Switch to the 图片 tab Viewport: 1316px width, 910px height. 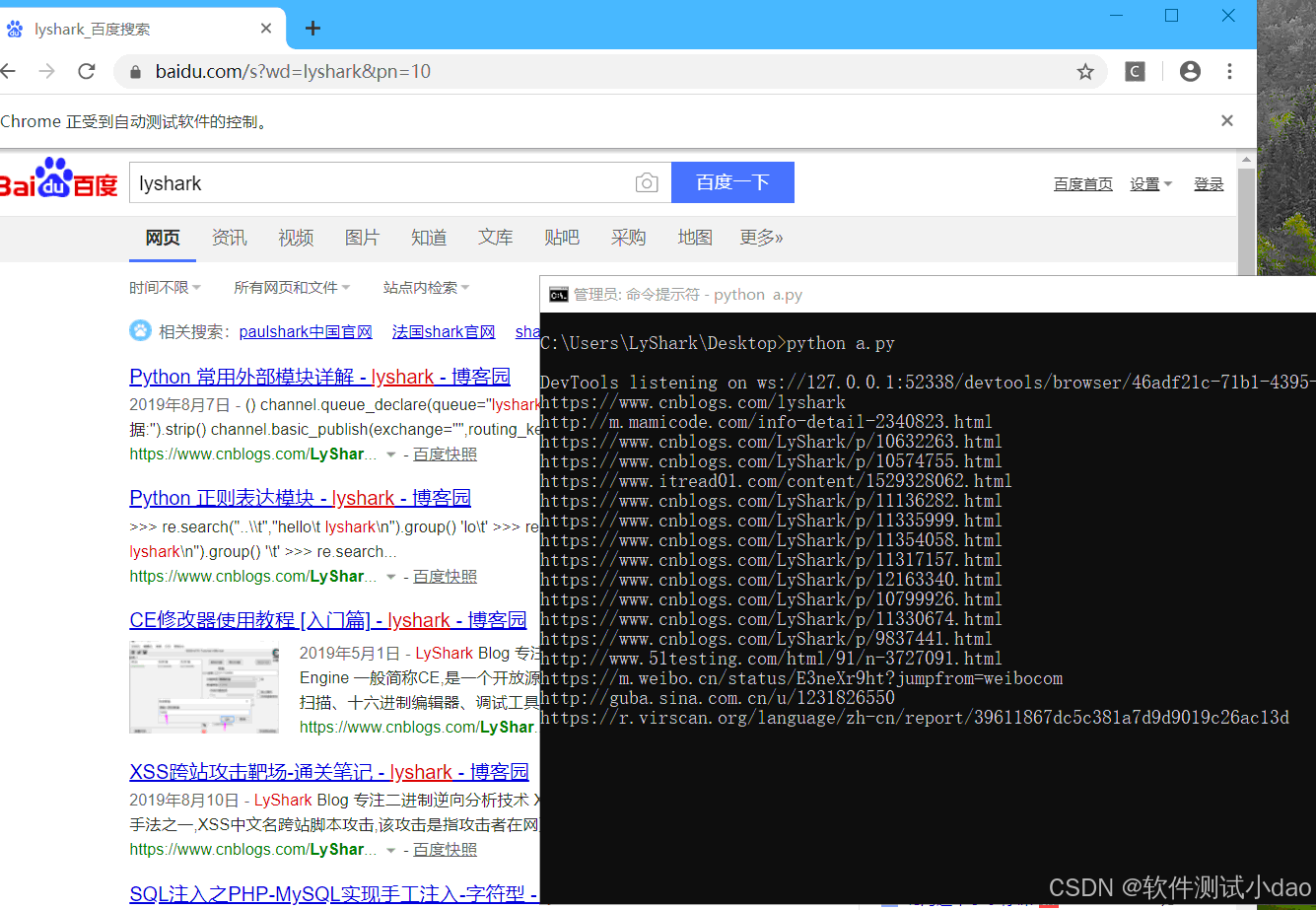point(363,238)
